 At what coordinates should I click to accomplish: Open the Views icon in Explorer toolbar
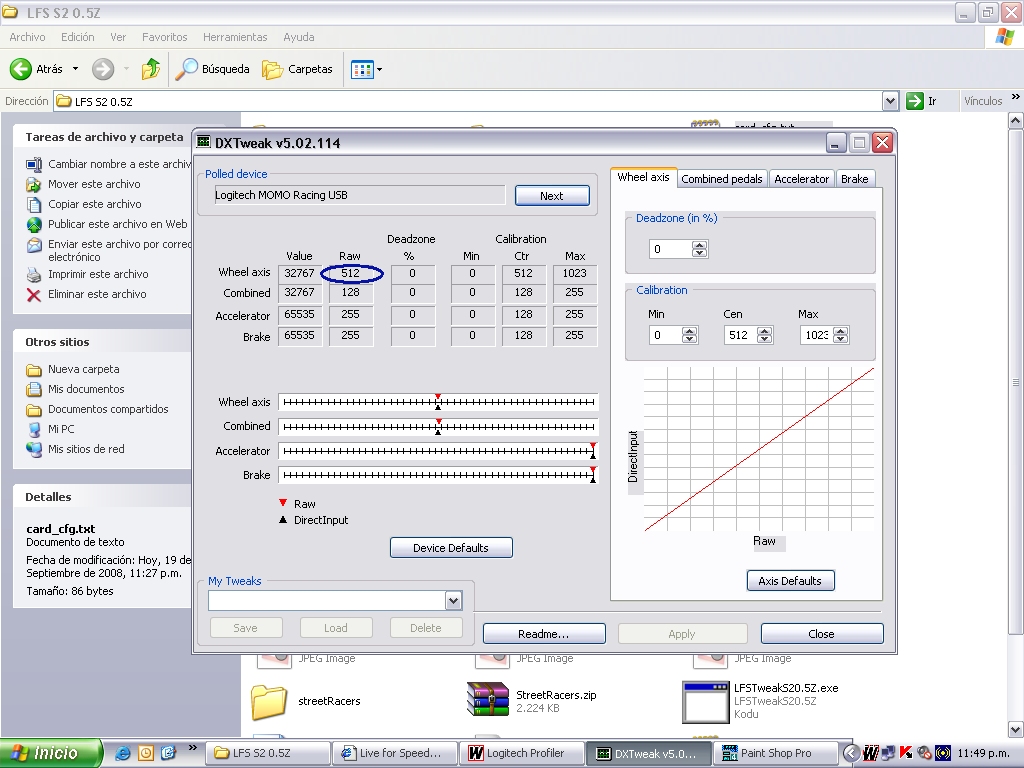[x=362, y=69]
